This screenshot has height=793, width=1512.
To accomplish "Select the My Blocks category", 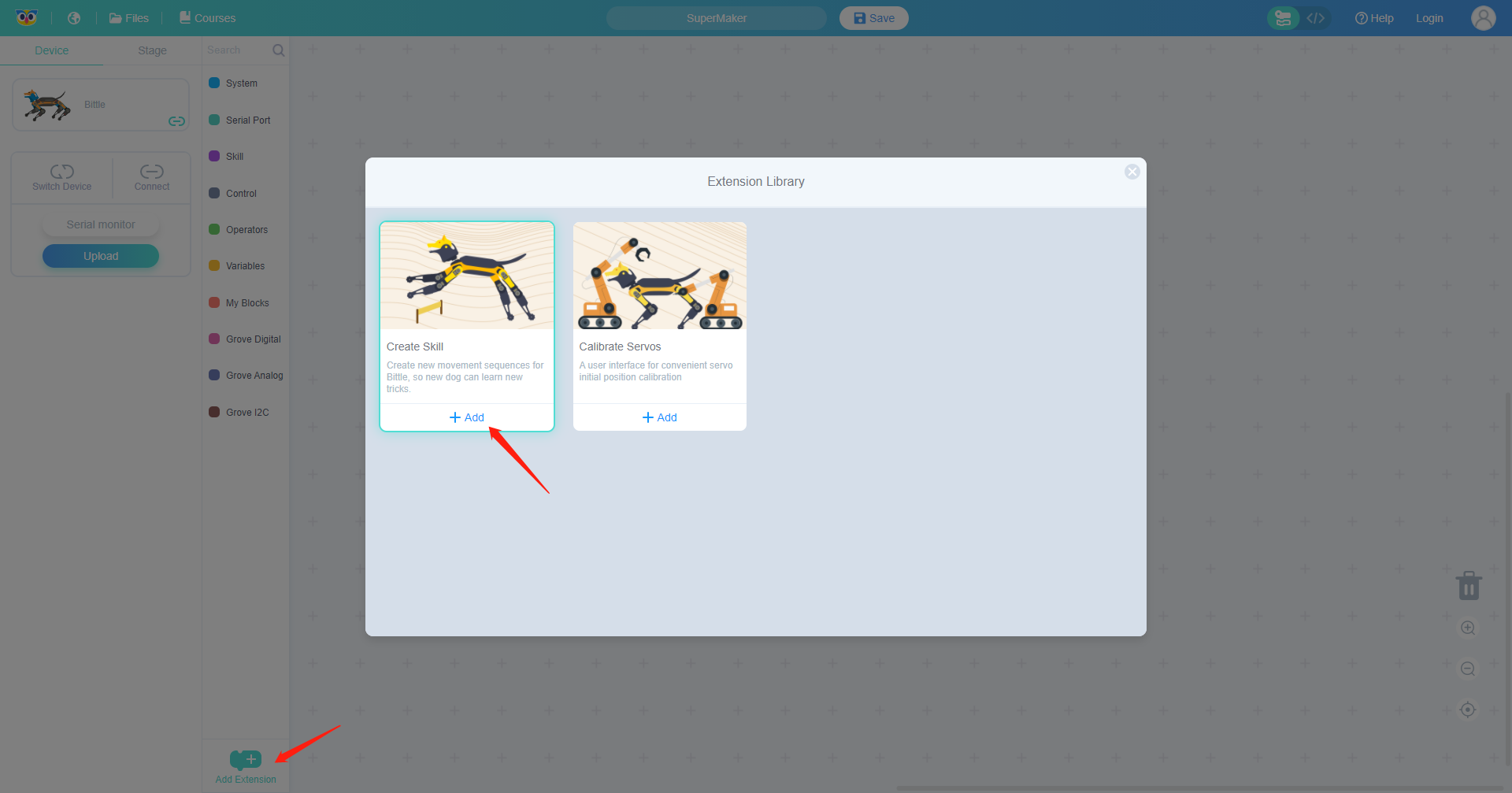I will point(239,303).
